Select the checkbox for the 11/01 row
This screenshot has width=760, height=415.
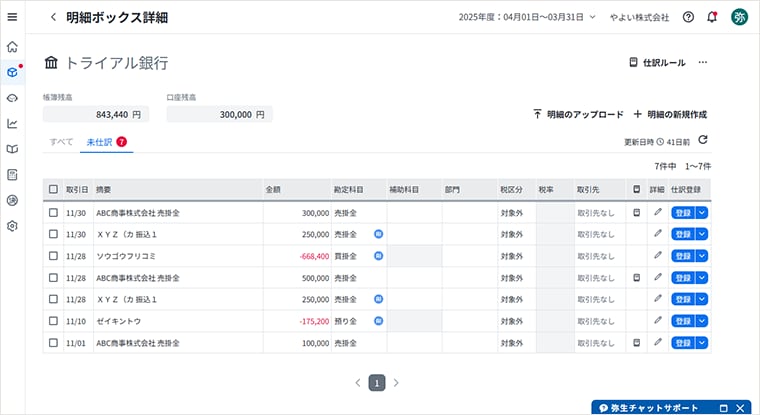53,343
